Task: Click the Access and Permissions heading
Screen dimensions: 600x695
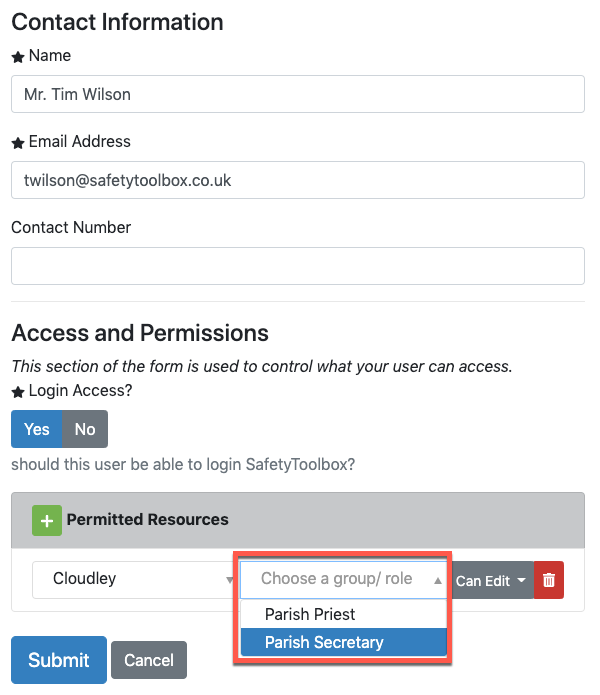Action: pos(140,333)
